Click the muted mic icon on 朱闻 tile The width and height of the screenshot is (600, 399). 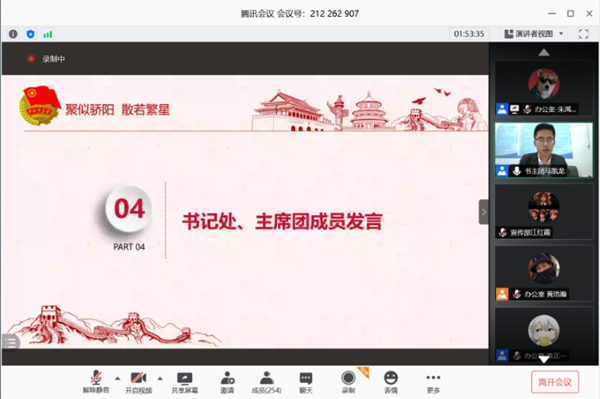pyautogui.click(x=527, y=109)
